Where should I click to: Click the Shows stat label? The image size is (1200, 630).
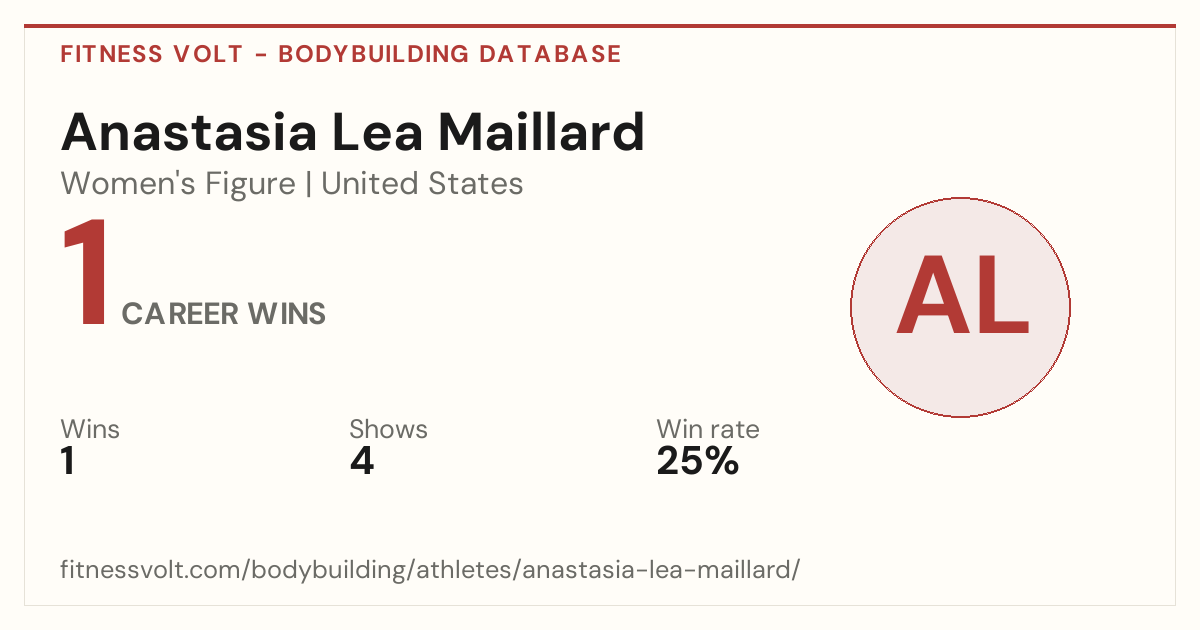click(388, 430)
